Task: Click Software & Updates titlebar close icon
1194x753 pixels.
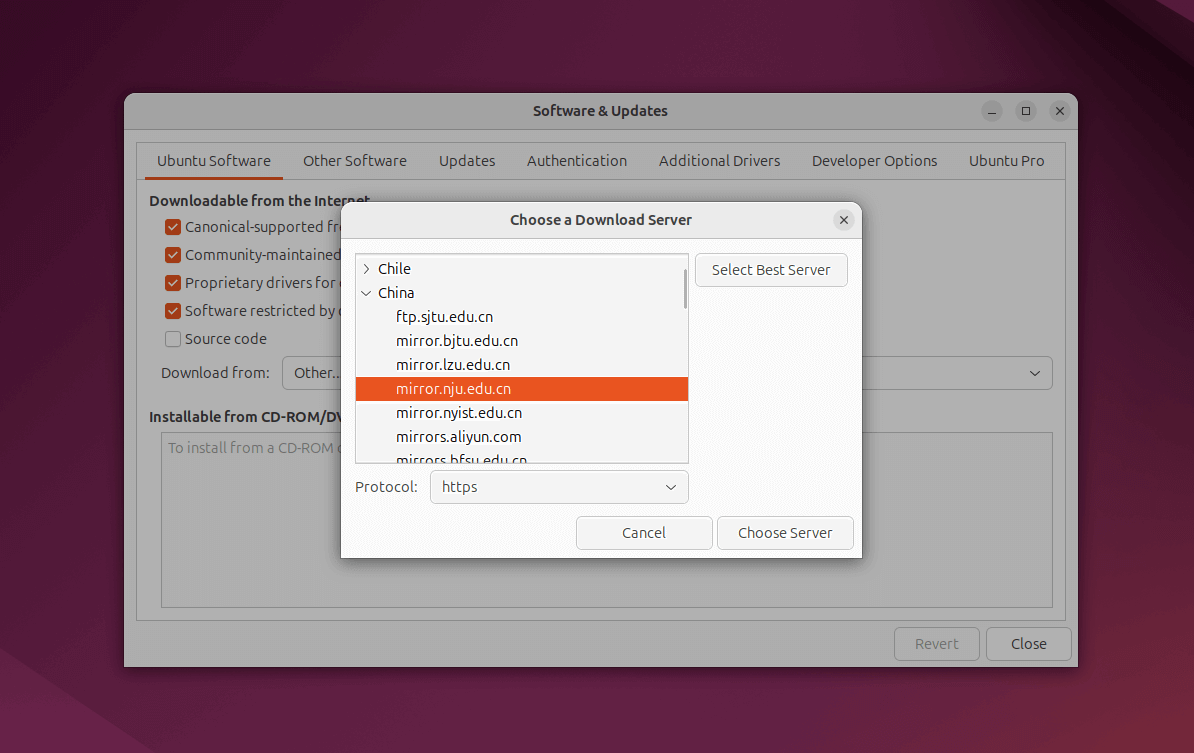Action: pyautogui.click(x=1059, y=111)
